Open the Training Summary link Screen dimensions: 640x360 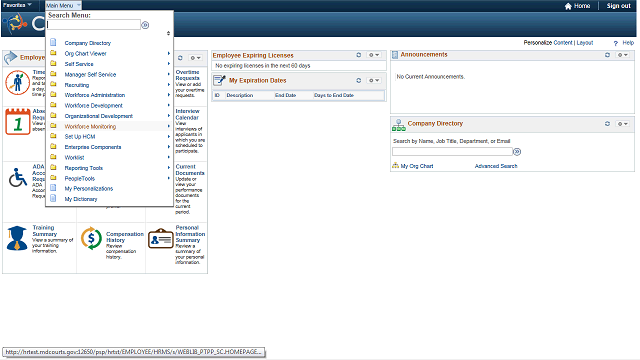44,231
